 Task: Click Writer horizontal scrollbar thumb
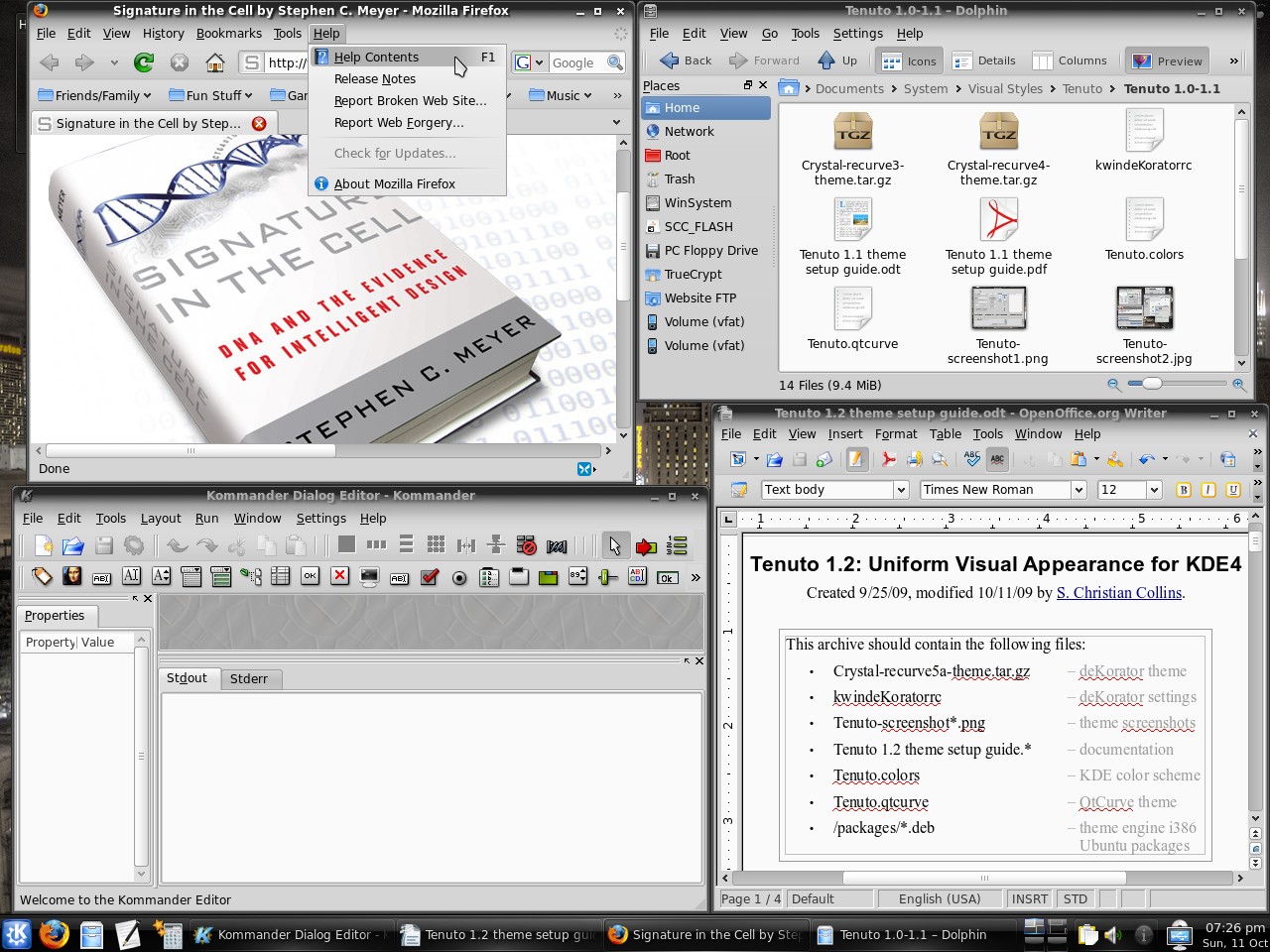point(984,878)
